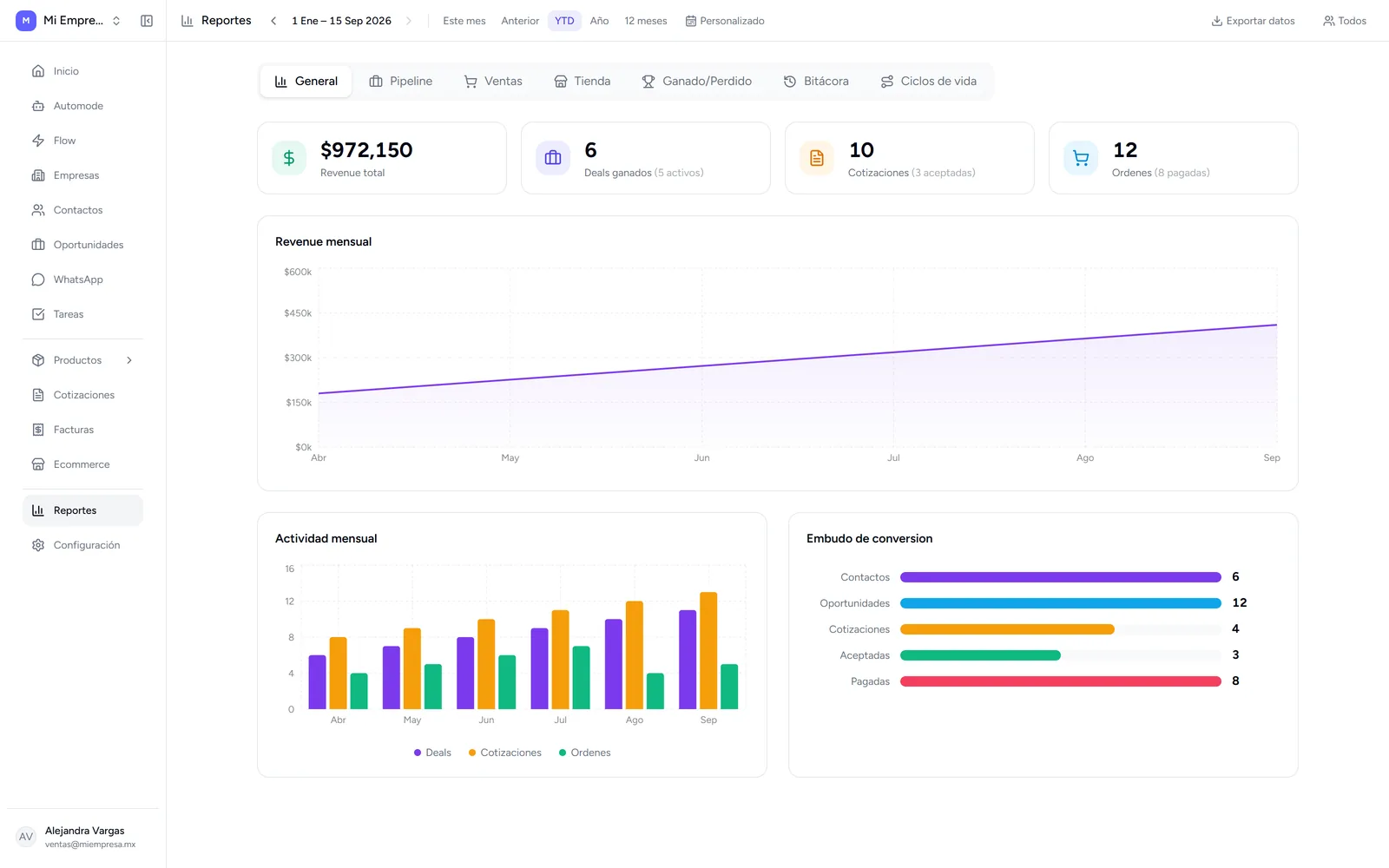Open Cotizaciones in sidebar
This screenshot has width=1389, height=868.
(x=82, y=395)
